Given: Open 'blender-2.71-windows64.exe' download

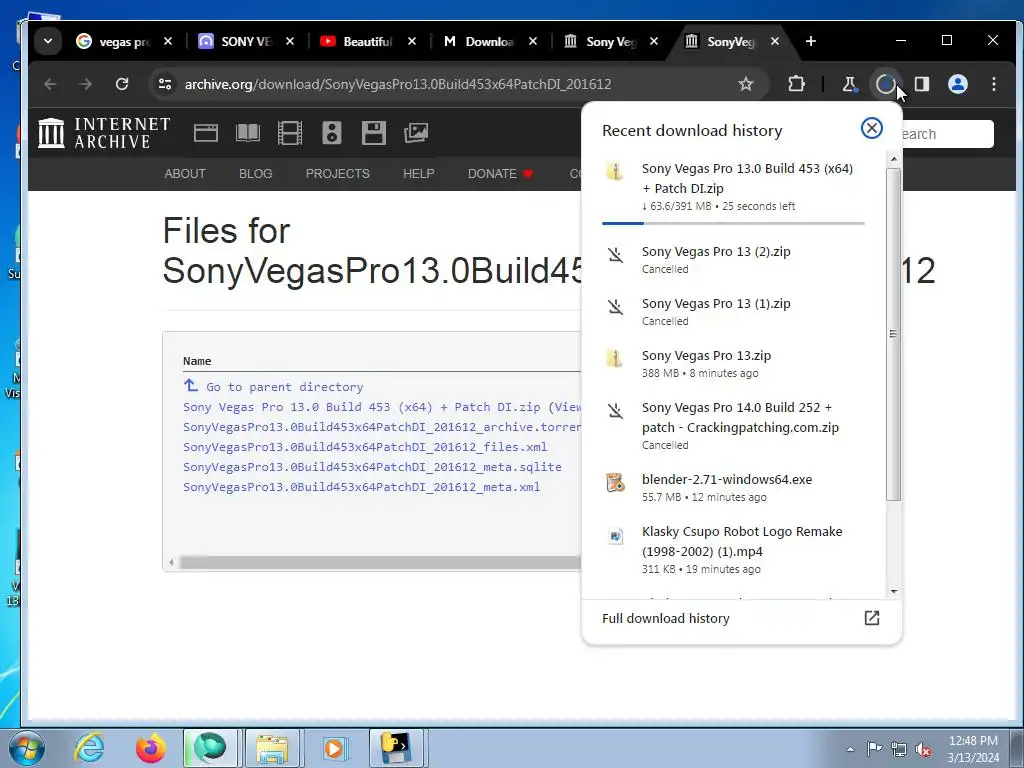Looking at the screenshot, I should (733, 487).
